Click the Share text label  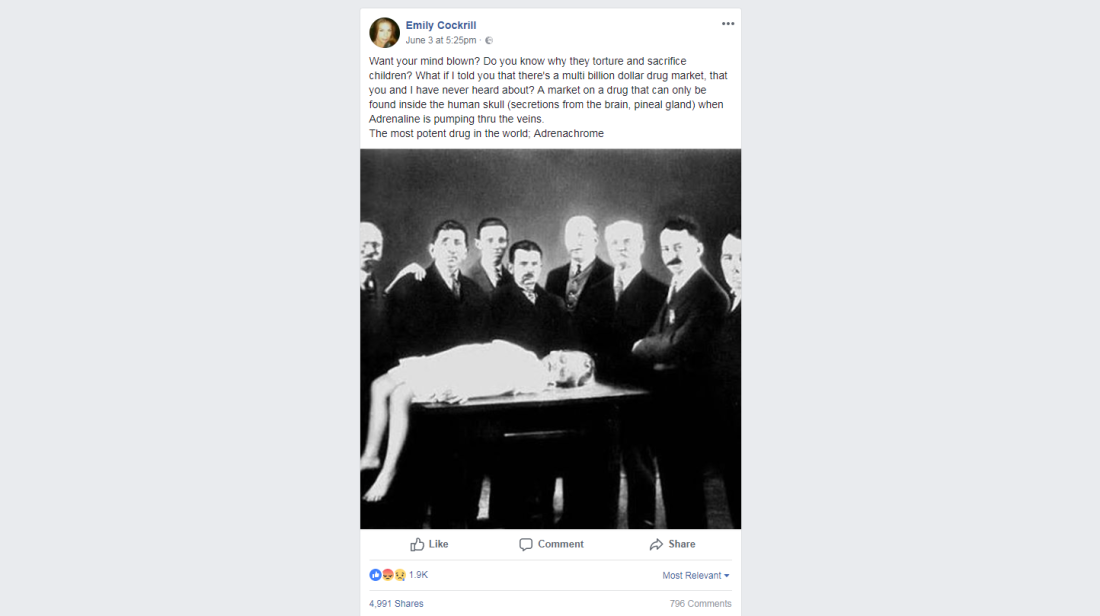682,544
